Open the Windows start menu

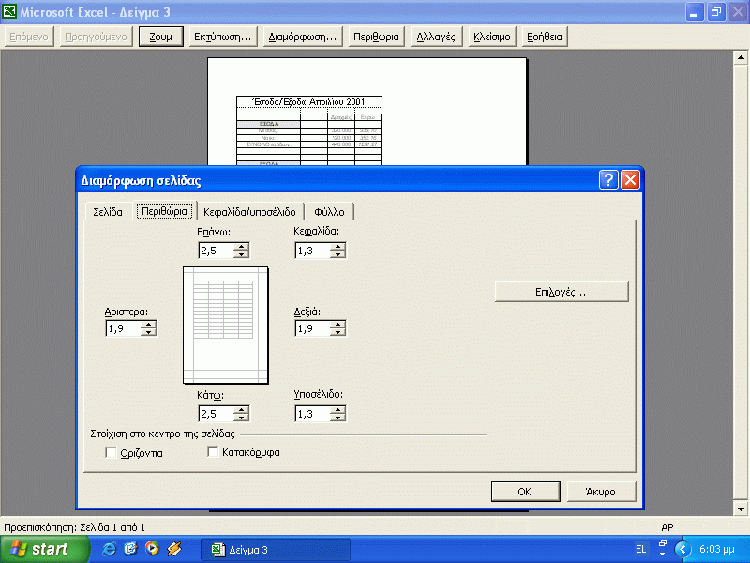(x=44, y=549)
